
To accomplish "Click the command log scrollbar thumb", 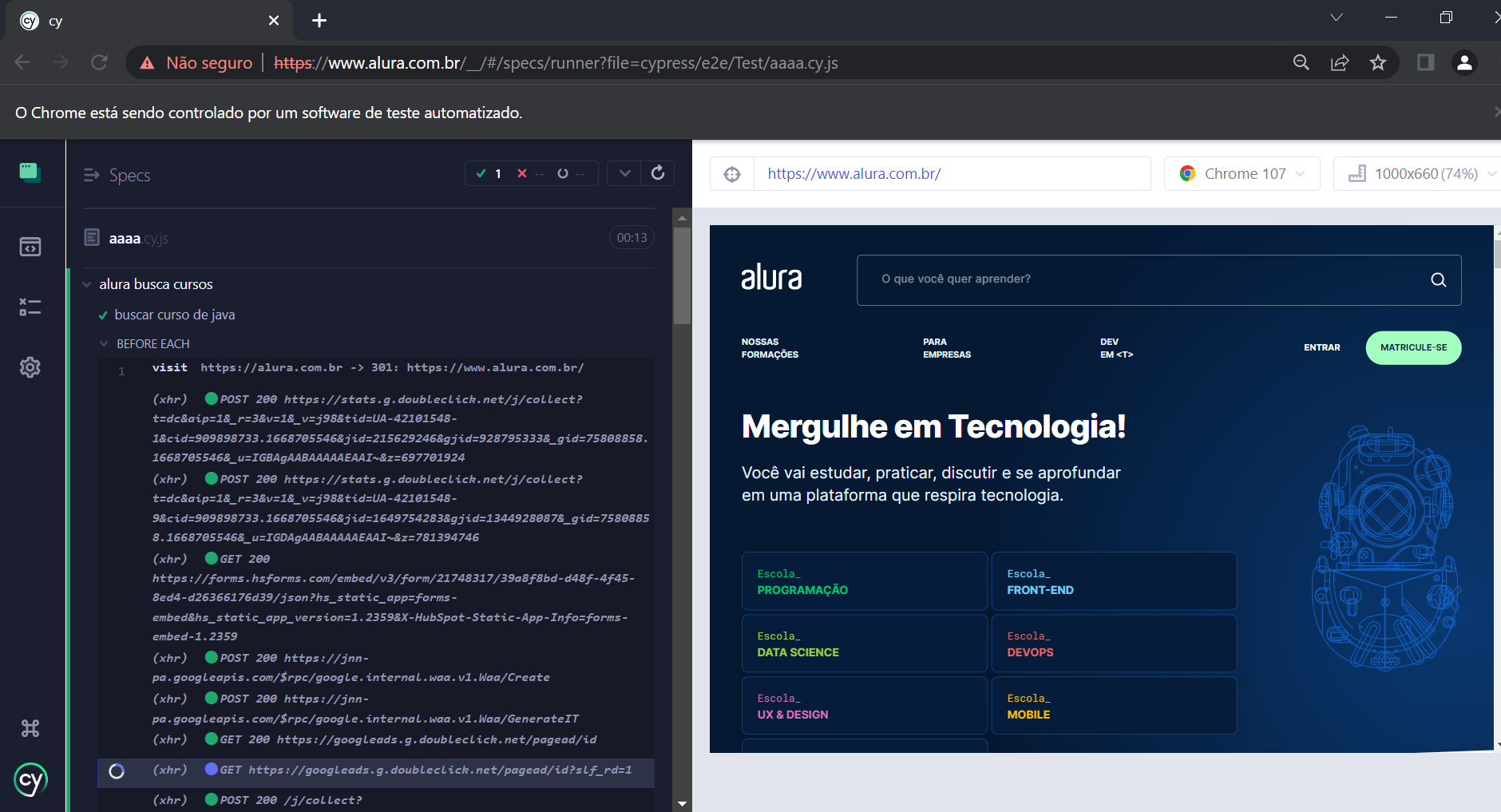I will pyautogui.click(x=682, y=275).
